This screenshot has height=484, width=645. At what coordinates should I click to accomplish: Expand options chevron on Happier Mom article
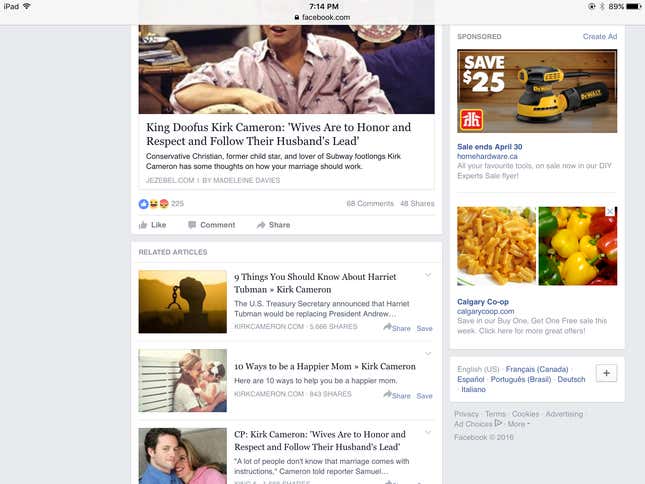tap(428, 354)
